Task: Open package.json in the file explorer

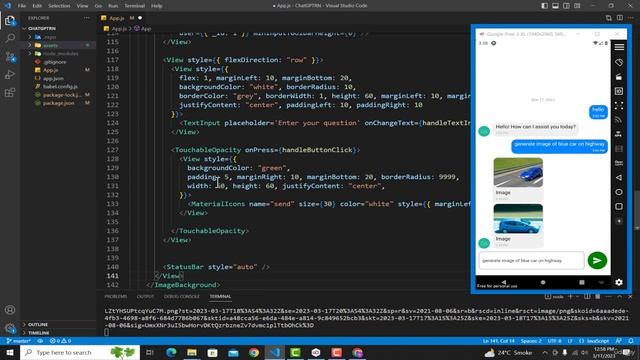Action: coord(58,103)
